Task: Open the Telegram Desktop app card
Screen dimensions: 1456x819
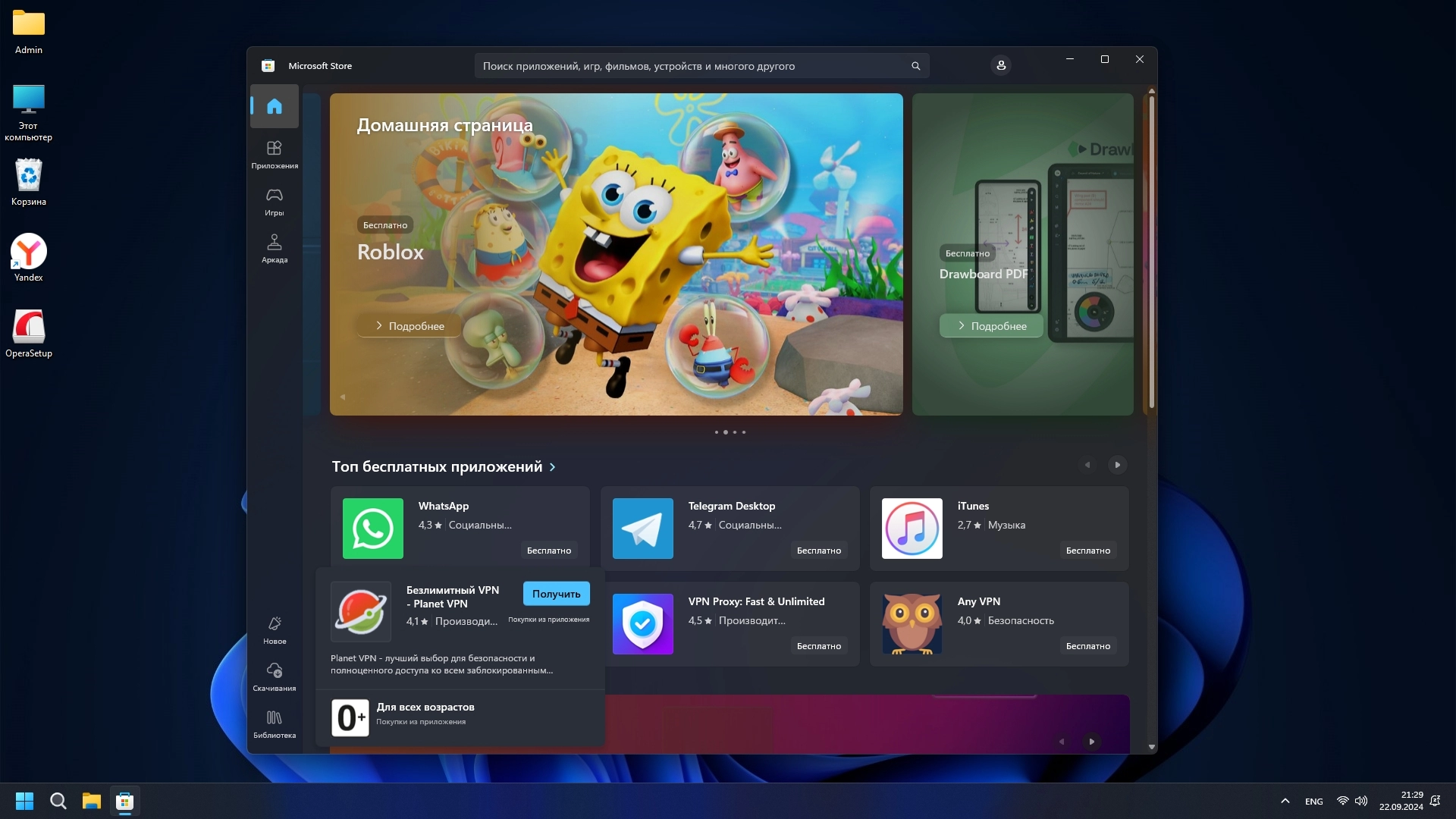Action: pyautogui.click(x=730, y=529)
